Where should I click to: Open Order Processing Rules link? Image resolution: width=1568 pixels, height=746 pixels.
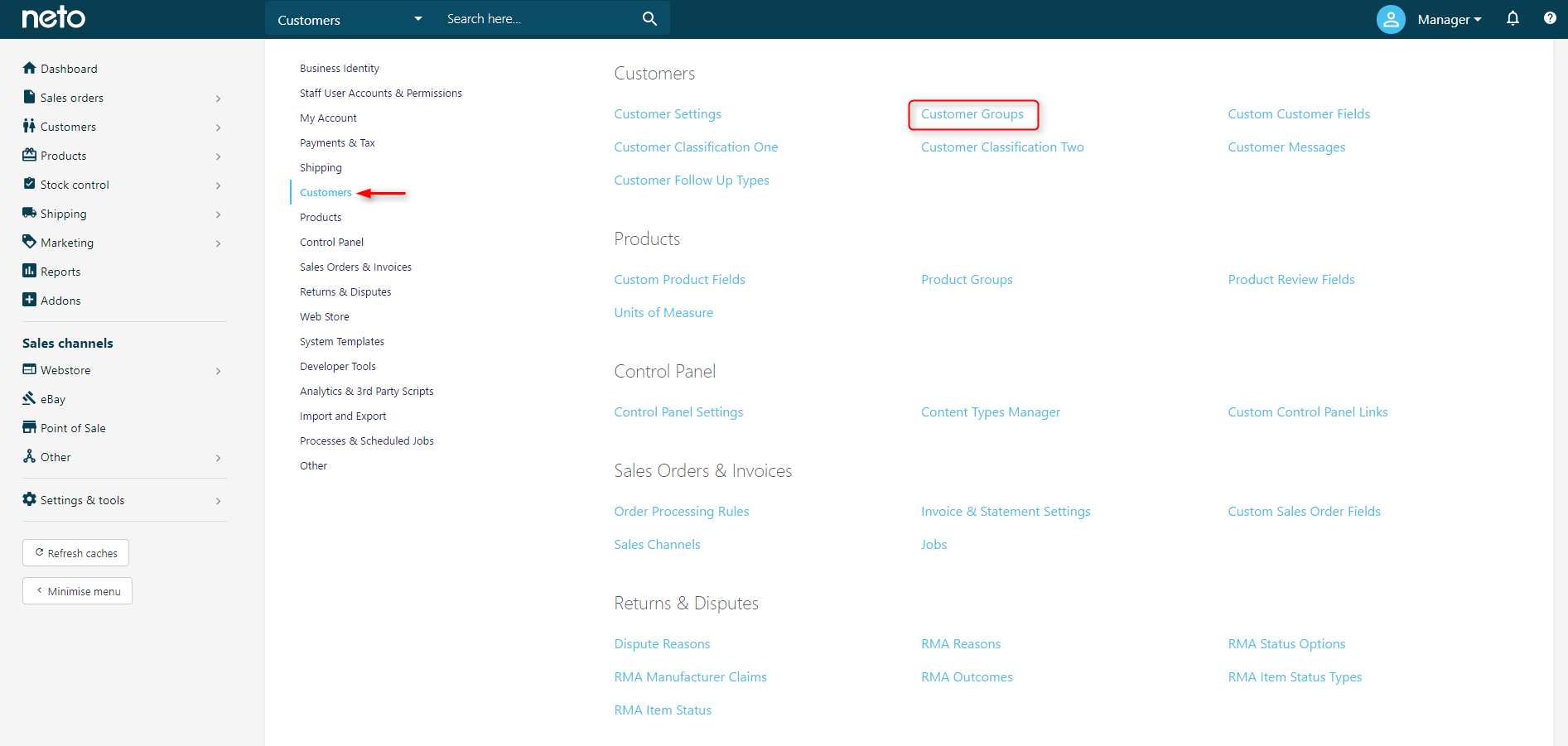(682, 512)
